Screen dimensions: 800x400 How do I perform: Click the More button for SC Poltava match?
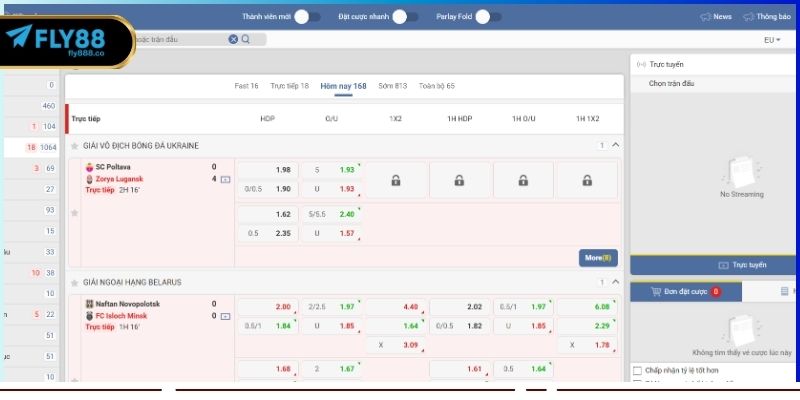597,258
